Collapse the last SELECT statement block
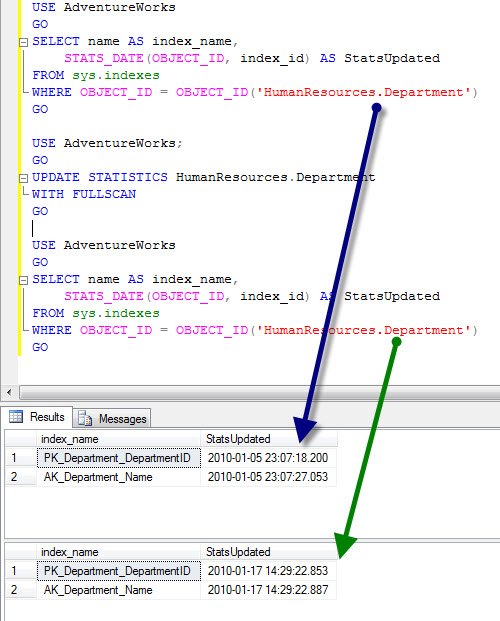500x621 pixels. tap(23, 280)
